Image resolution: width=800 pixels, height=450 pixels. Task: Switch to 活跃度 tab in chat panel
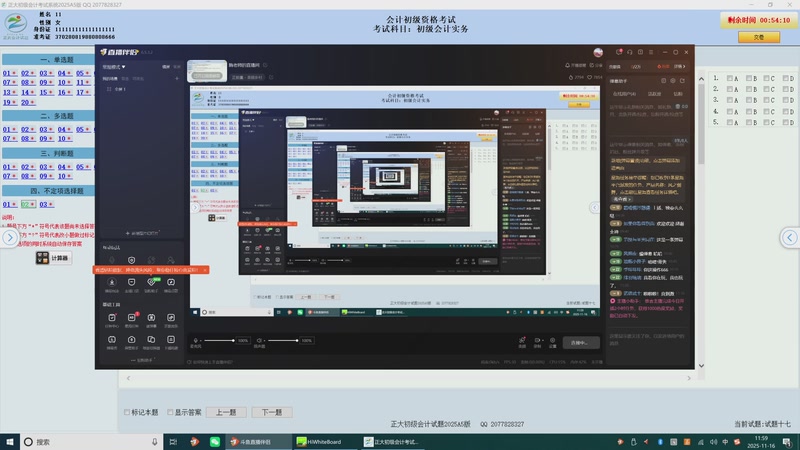click(655, 94)
